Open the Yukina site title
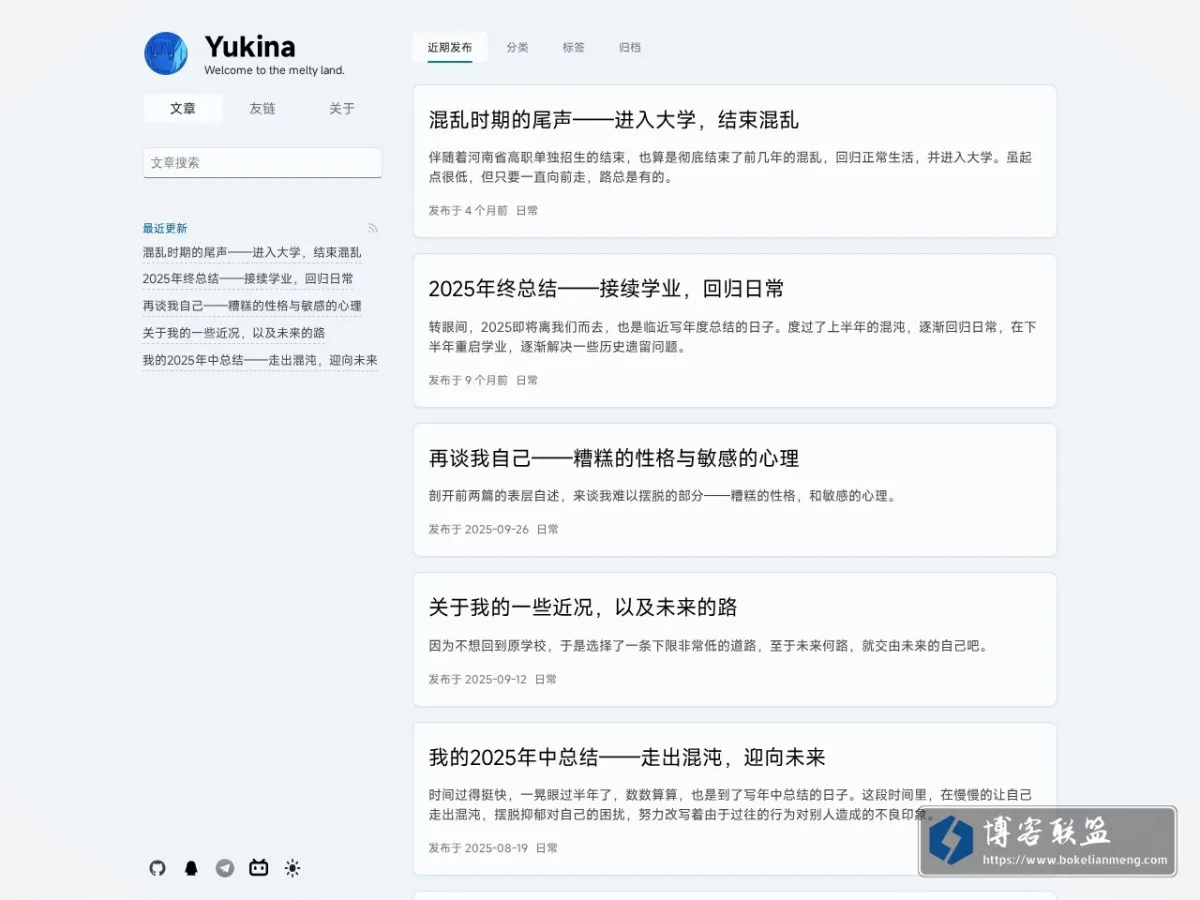This screenshot has height=900, width=1200. [x=250, y=47]
